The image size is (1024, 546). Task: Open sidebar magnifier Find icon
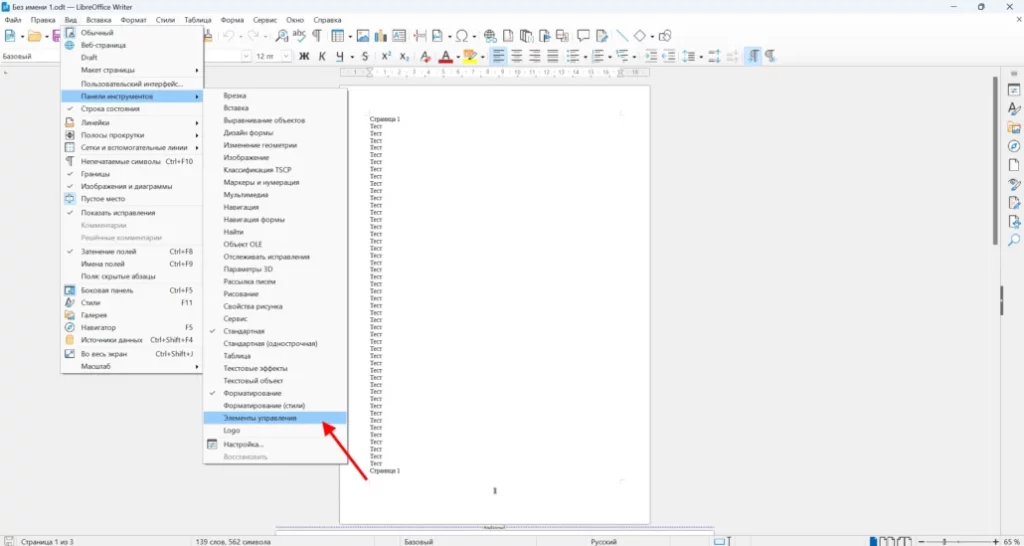(x=1014, y=240)
